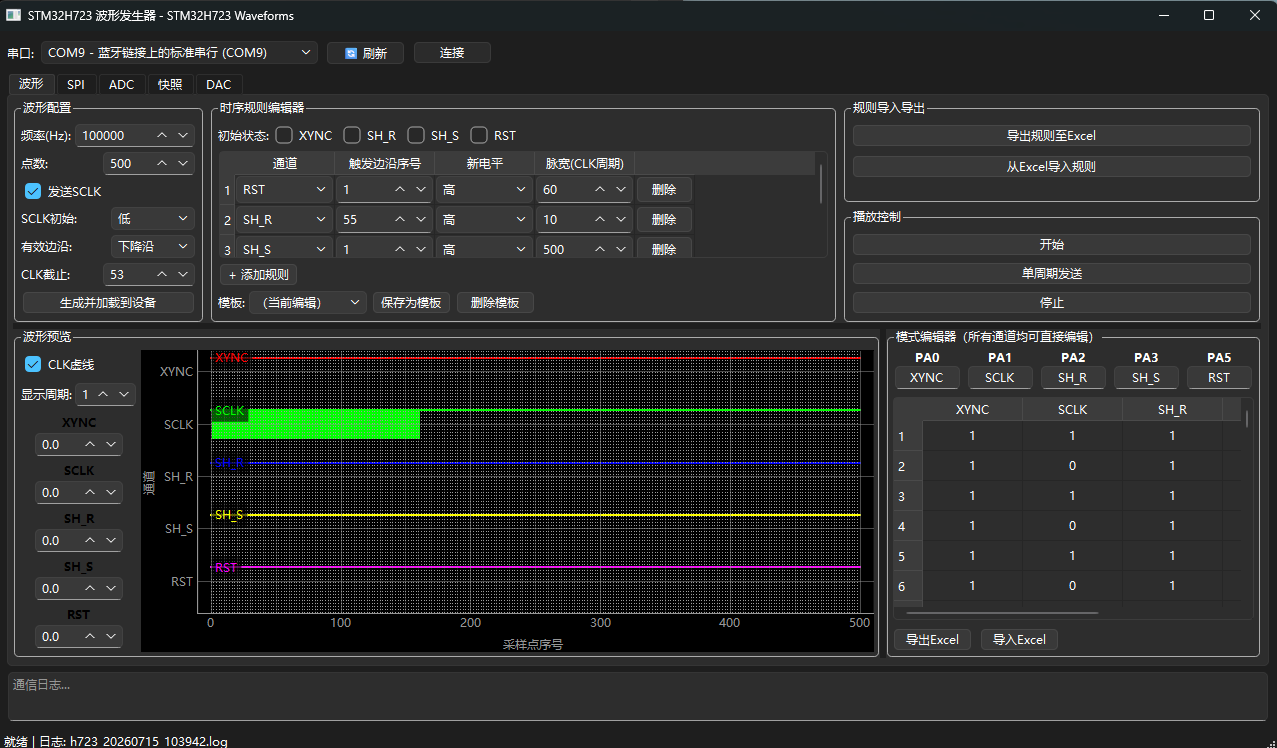The image size is (1277, 748).
Task: Delete rule row 2 with its 删除 button
Action: coord(664,219)
